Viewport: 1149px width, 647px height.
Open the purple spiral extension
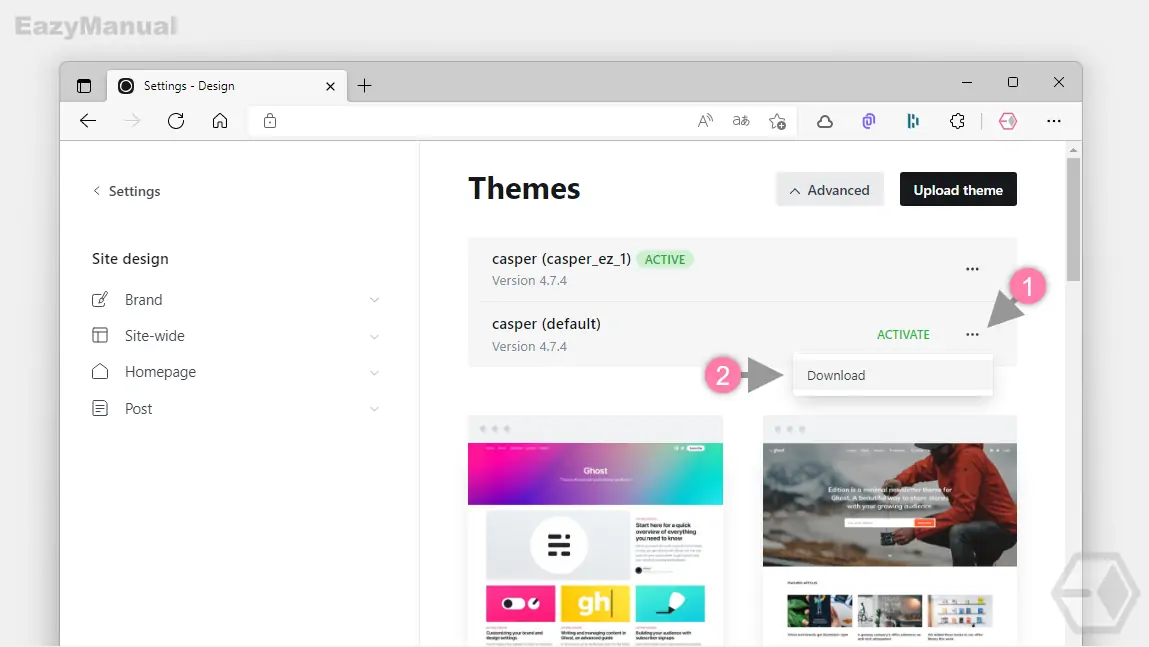pos(868,121)
